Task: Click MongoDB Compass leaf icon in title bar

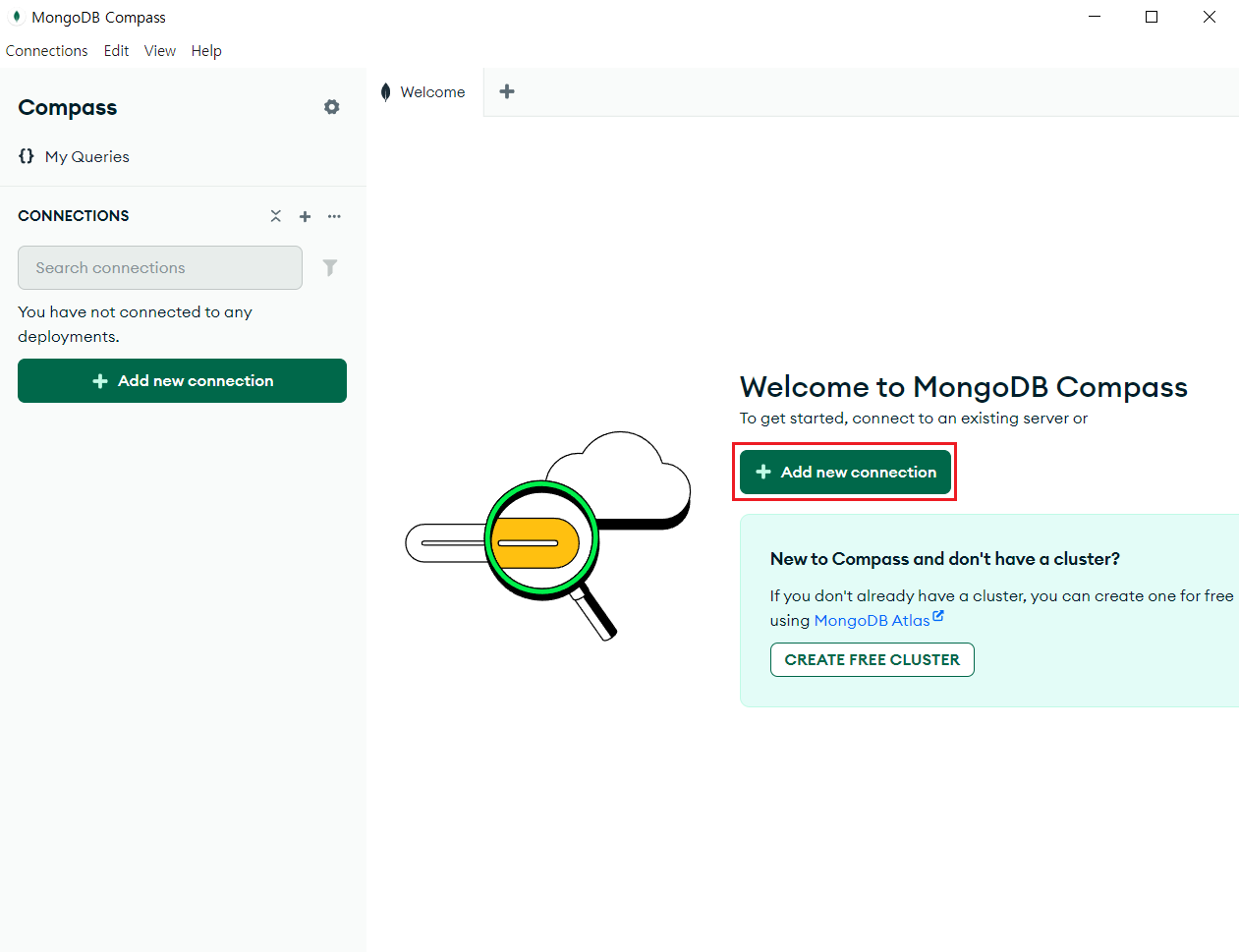Action: tap(17, 17)
